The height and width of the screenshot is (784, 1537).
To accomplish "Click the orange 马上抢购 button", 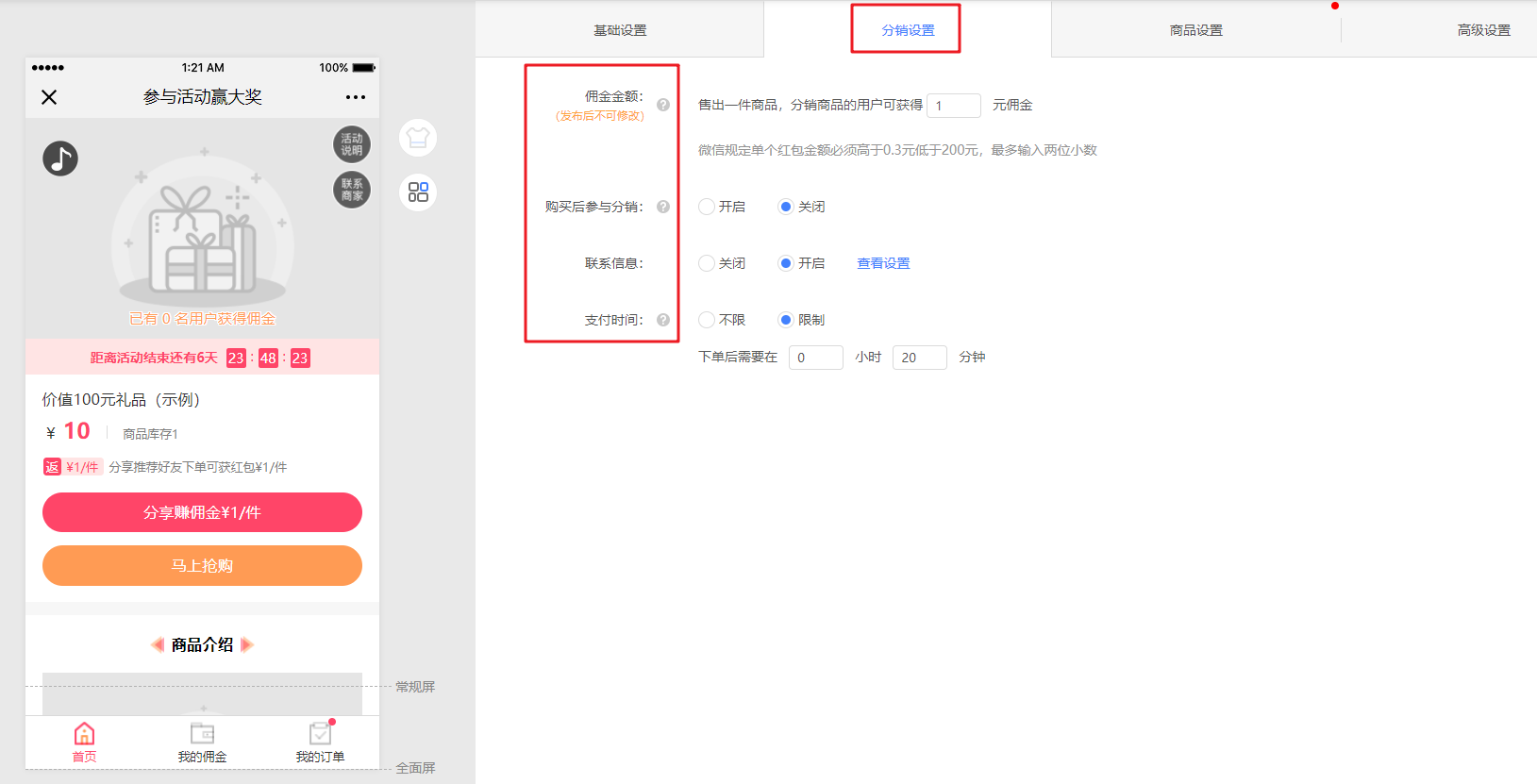I will 202,565.
